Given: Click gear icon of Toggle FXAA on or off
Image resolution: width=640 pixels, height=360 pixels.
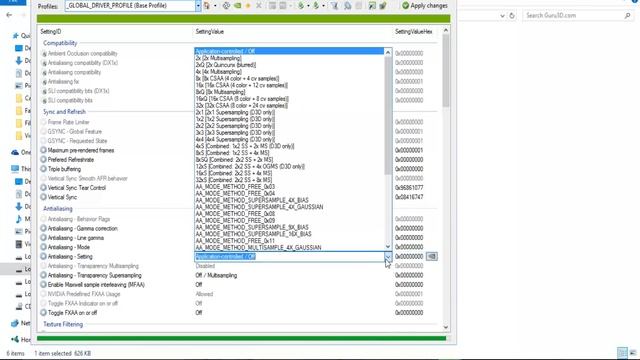Looking at the screenshot, I should [x=43, y=313].
